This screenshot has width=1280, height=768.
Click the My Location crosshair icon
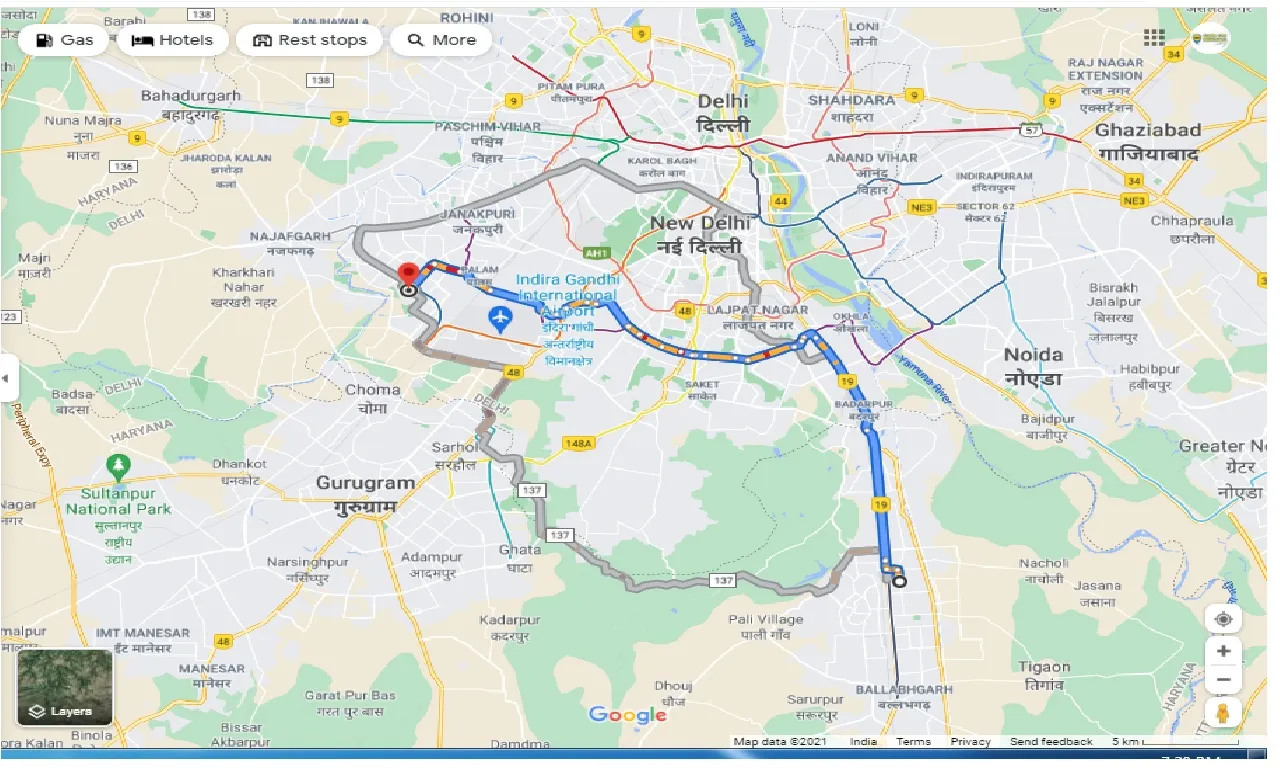(x=1224, y=618)
